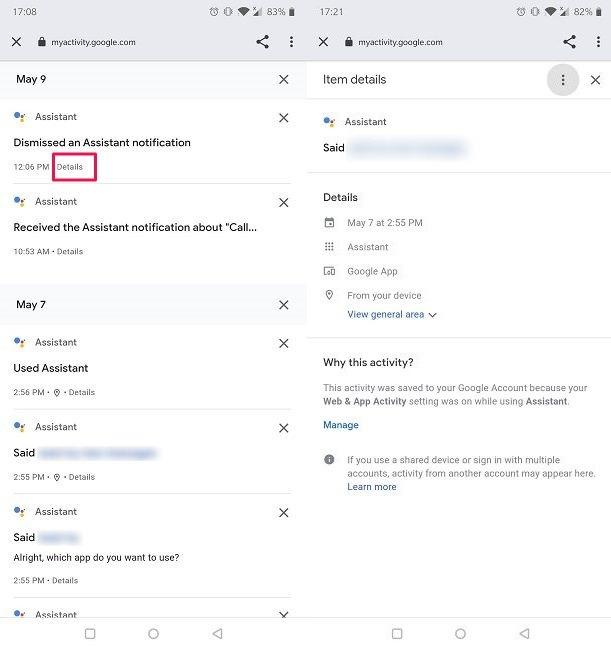Expand 'View general area'

(392, 315)
